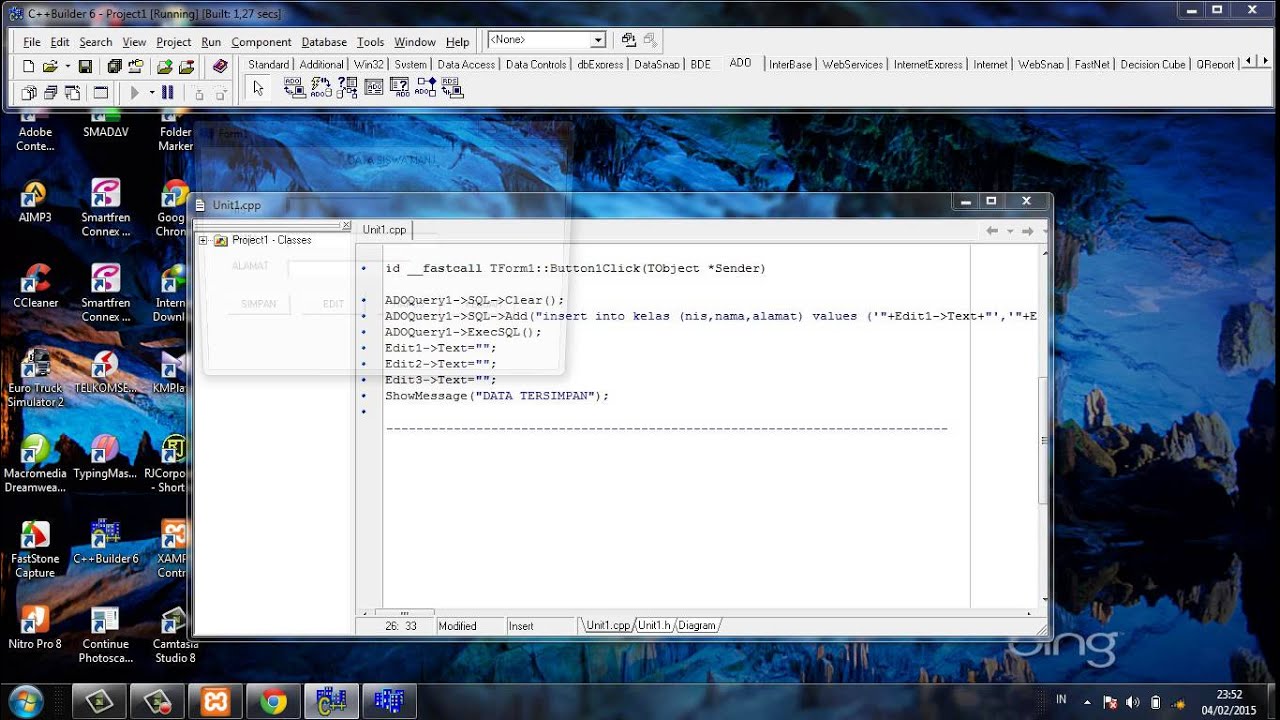The height and width of the screenshot is (720, 1280).
Task: Switch to the Data Access palette tab
Action: click(x=466, y=64)
